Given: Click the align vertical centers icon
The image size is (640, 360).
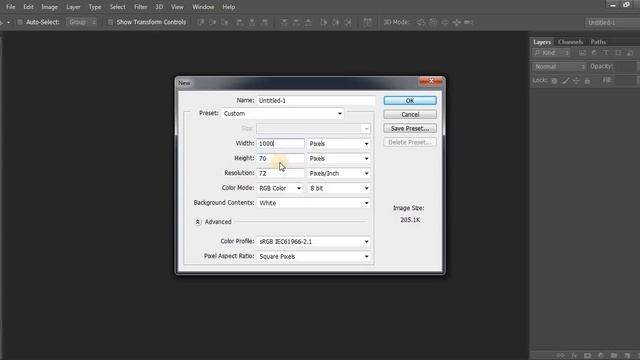Looking at the screenshot, I should [213, 22].
